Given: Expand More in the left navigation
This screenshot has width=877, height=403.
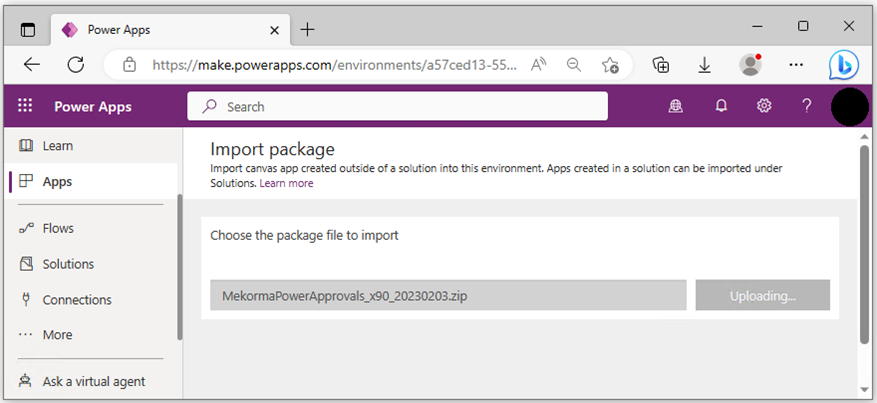Looking at the screenshot, I should pyautogui.click(x=57, y=335).
